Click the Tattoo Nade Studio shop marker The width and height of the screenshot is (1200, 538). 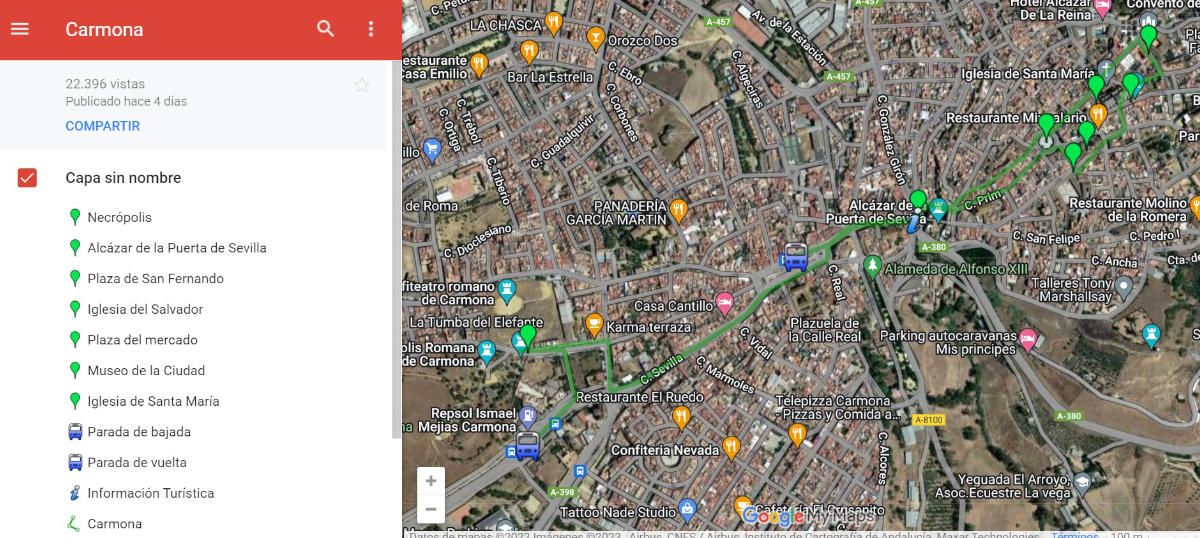point(687,509)
